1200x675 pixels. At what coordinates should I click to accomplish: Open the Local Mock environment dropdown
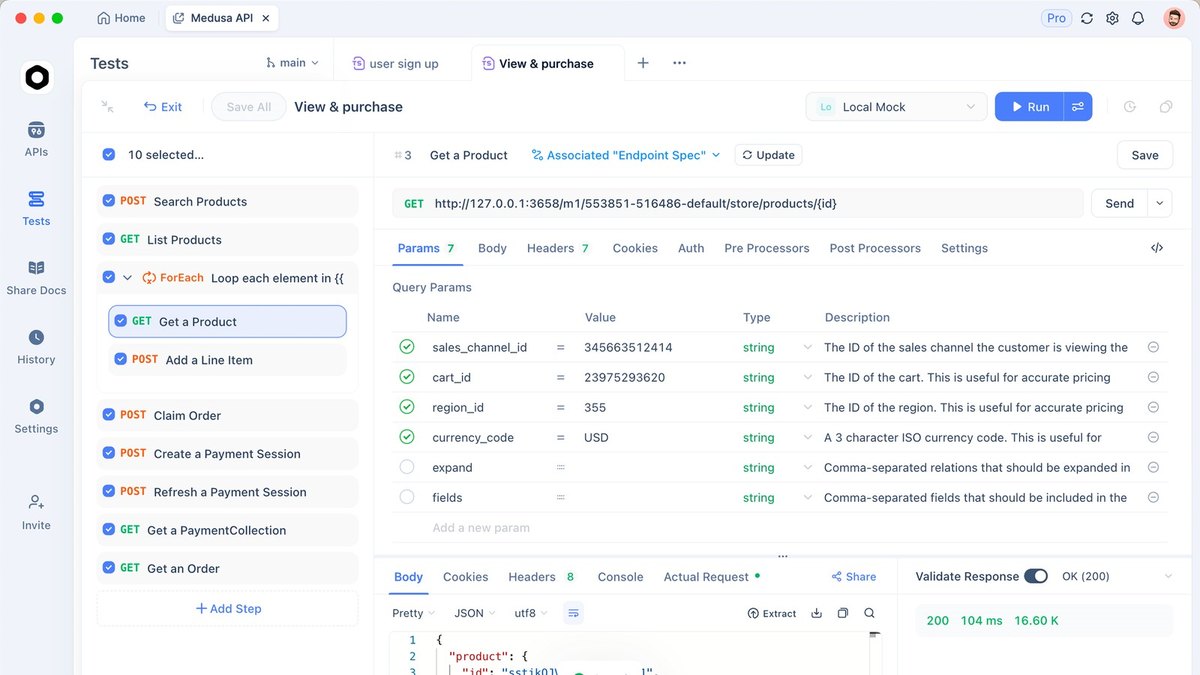(897, 107)
